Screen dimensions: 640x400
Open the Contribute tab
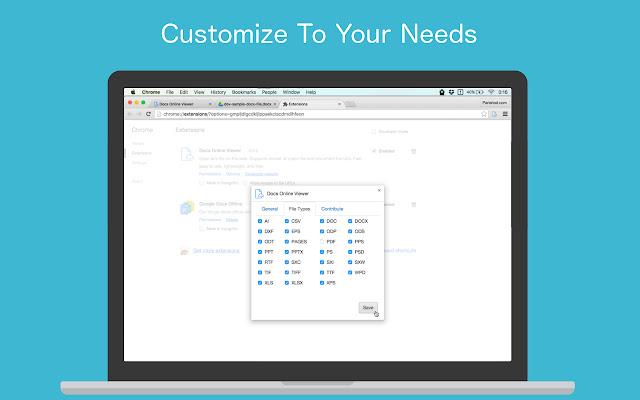332,209
